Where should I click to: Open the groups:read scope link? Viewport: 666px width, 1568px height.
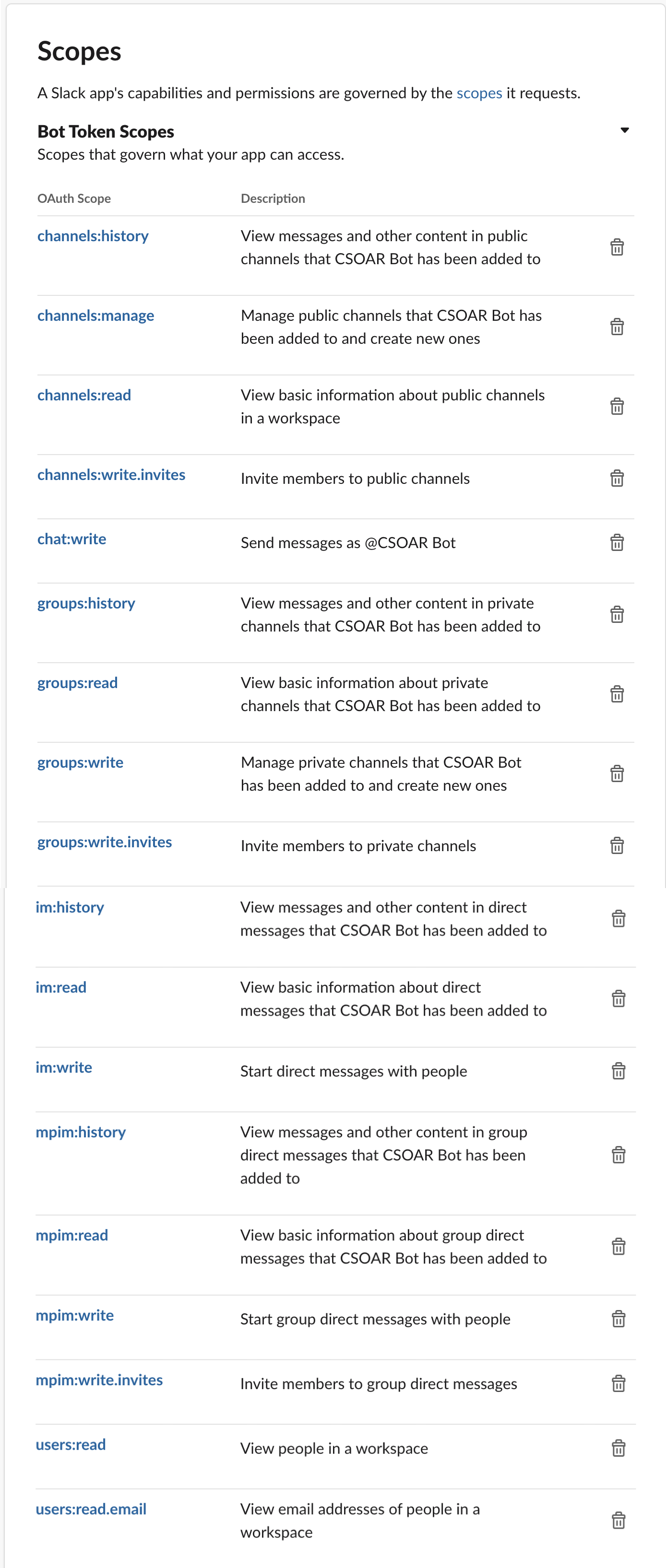[77, 683]
